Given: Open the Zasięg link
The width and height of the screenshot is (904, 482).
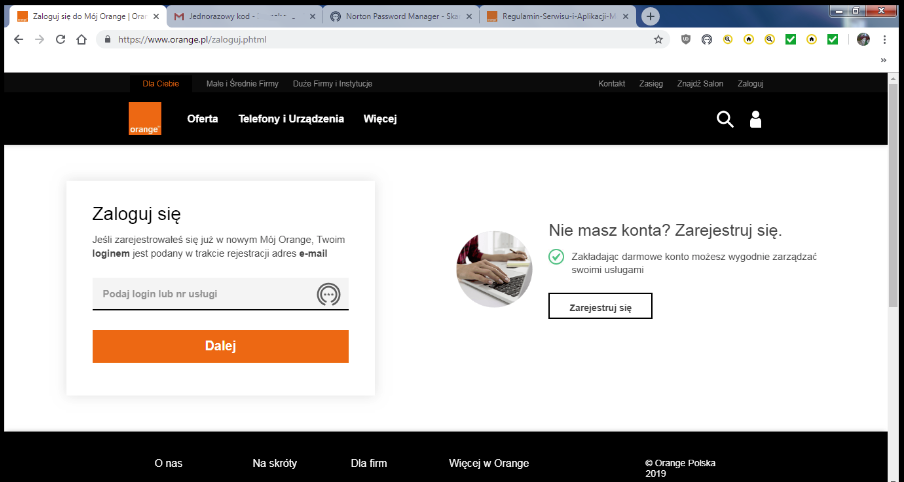Looking at the screenshot, I should (x=651, y=84).
